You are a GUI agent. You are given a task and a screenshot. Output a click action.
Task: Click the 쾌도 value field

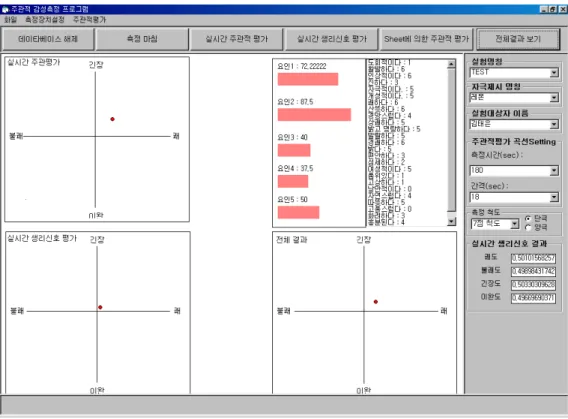coord(533,258)
